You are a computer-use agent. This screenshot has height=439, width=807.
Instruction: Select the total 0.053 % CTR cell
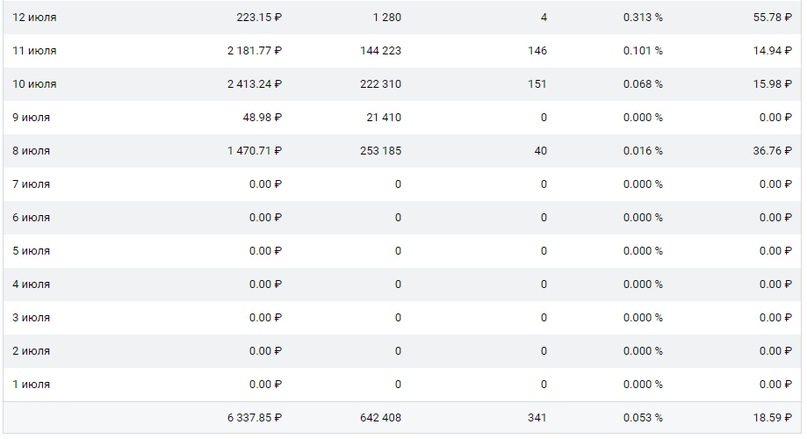(x=643, y=417)
